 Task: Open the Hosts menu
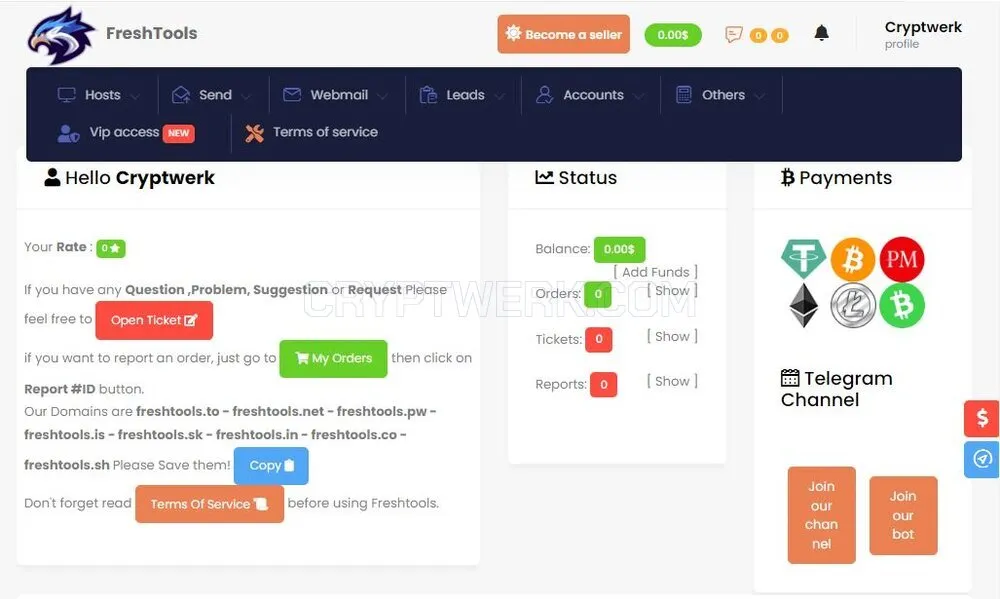coord(103,95)
